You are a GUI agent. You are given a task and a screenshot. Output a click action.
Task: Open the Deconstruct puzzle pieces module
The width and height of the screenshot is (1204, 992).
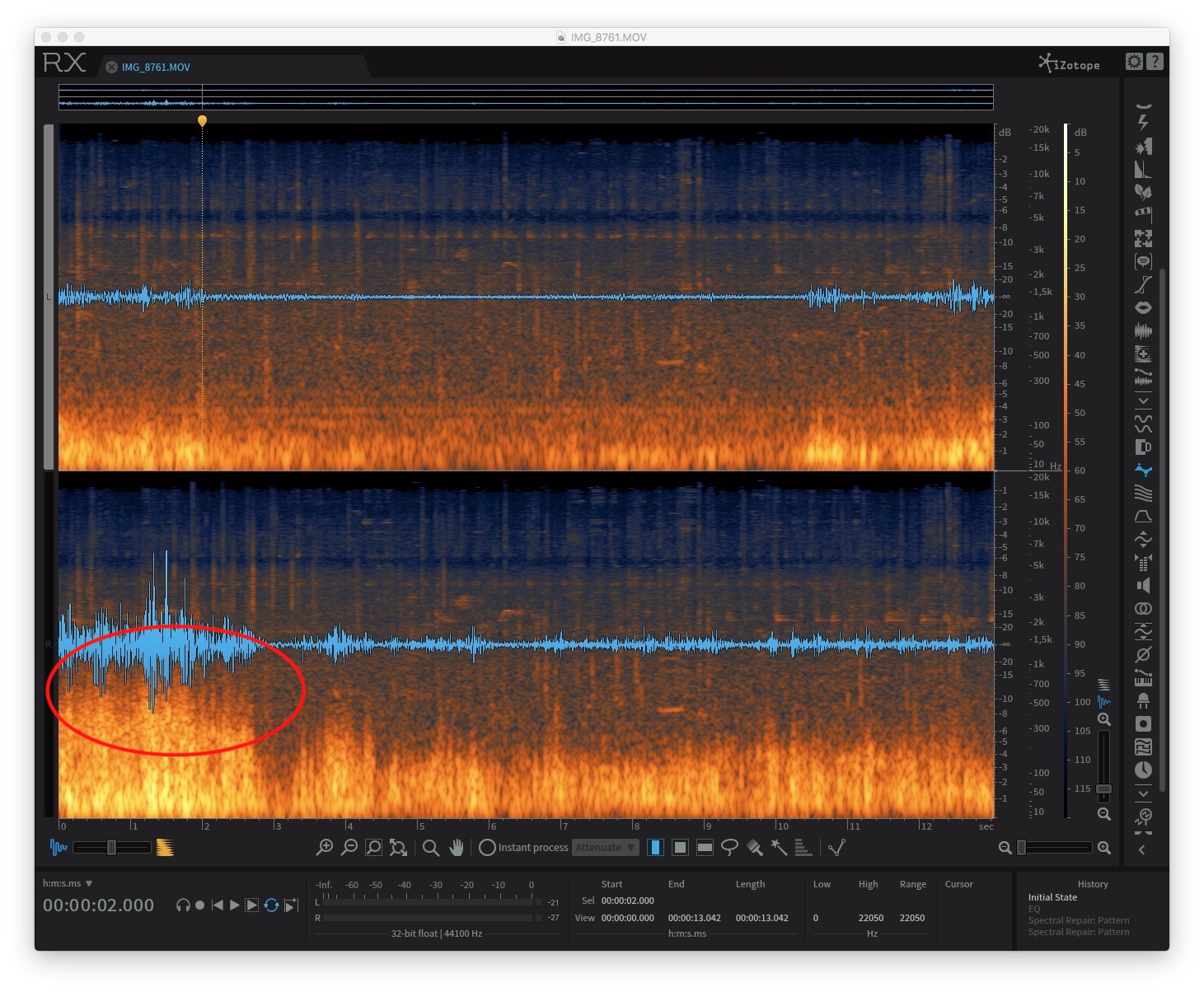[x=1143, y=239]
